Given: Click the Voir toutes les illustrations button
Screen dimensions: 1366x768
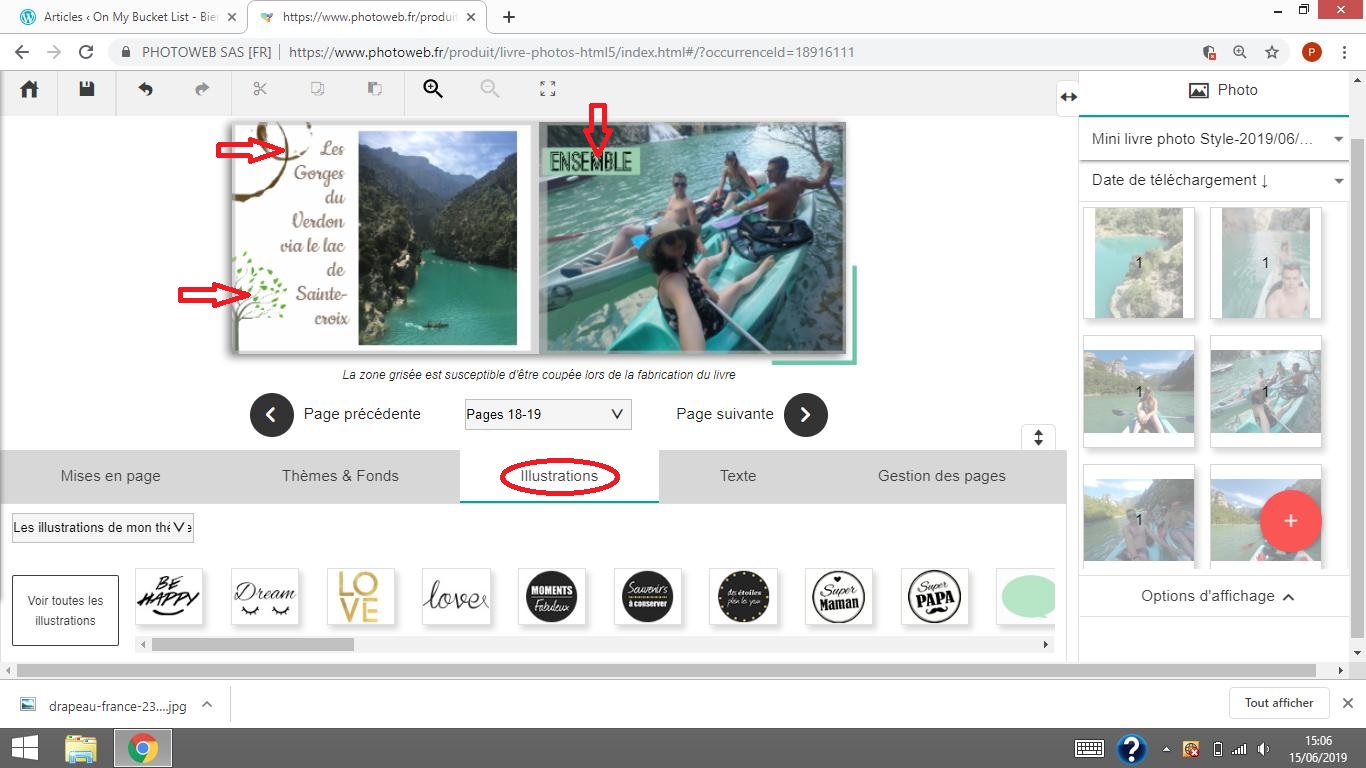Looking at the screenshot, I should (65, 610).
